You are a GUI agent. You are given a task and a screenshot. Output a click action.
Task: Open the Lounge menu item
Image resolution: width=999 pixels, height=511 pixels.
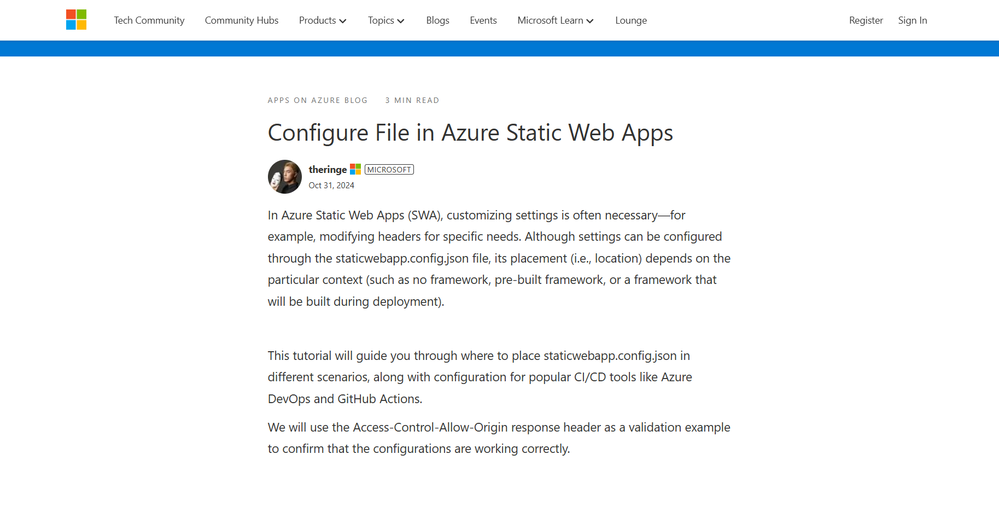631,20
